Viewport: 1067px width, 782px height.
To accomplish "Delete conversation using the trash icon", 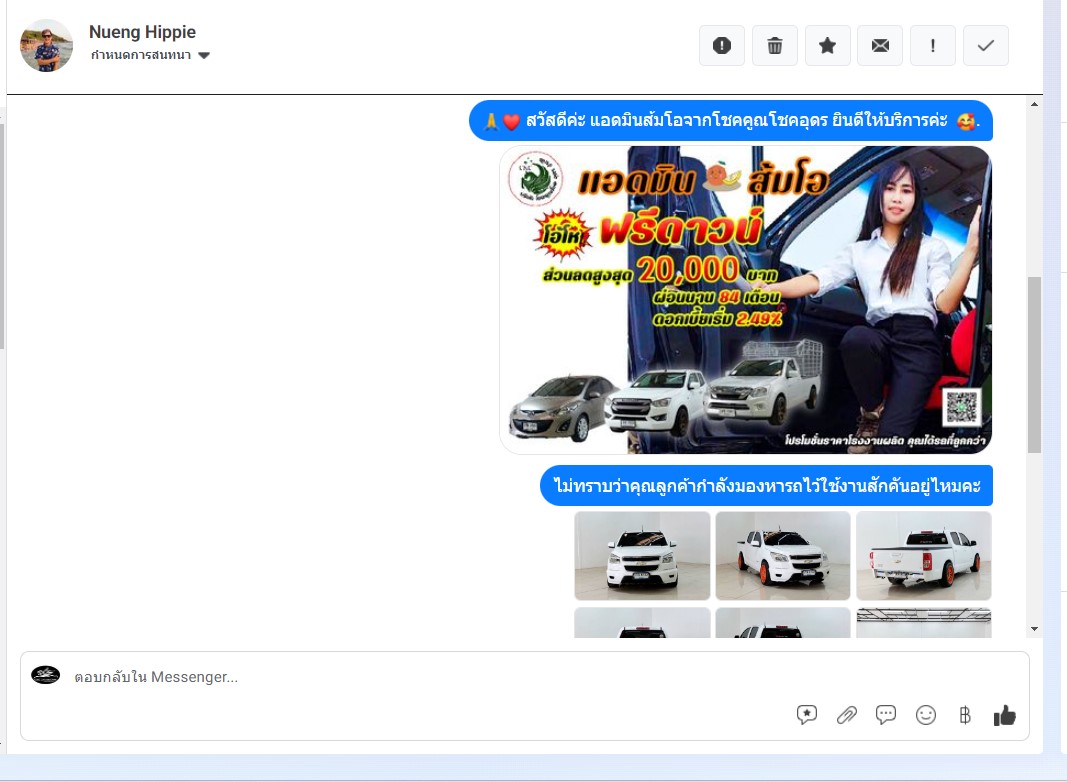I will coord(774,46).
